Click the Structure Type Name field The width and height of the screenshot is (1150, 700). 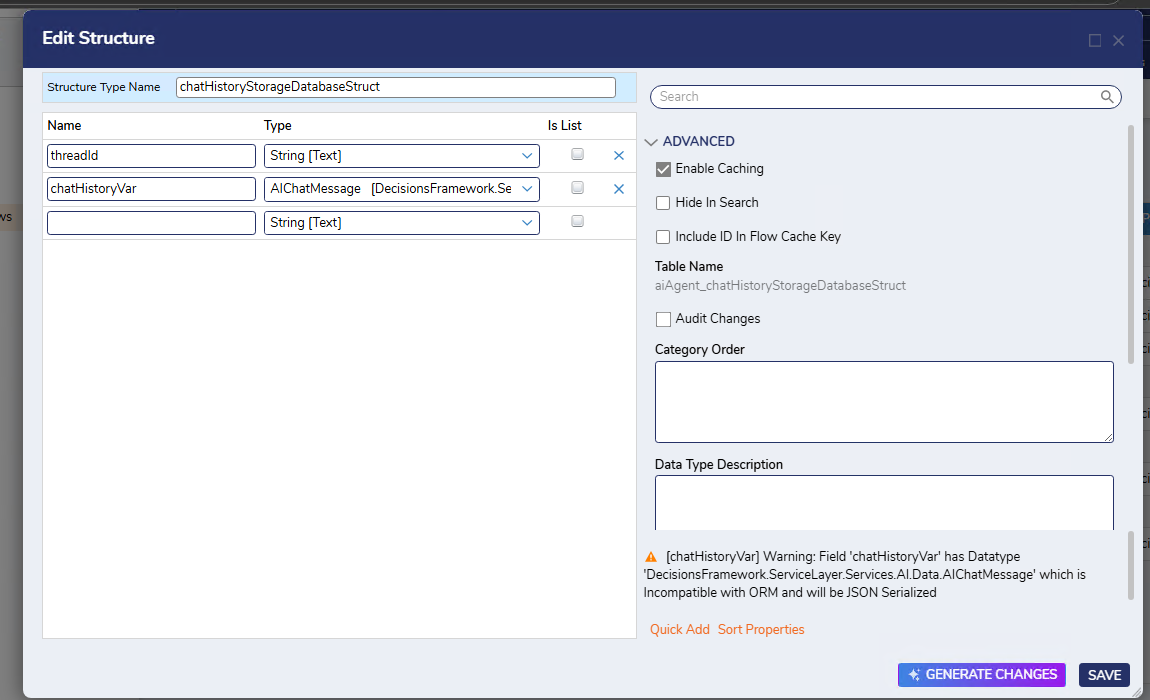pos(395,87)
